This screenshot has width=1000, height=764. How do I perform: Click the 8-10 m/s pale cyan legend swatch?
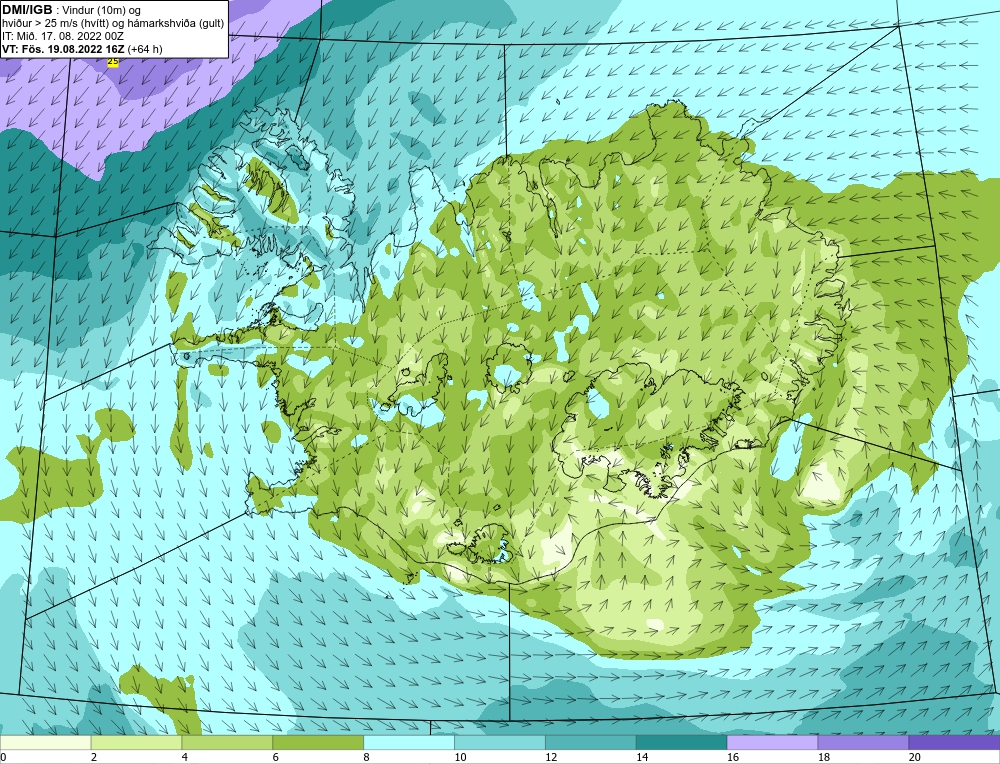click(409, 742)
